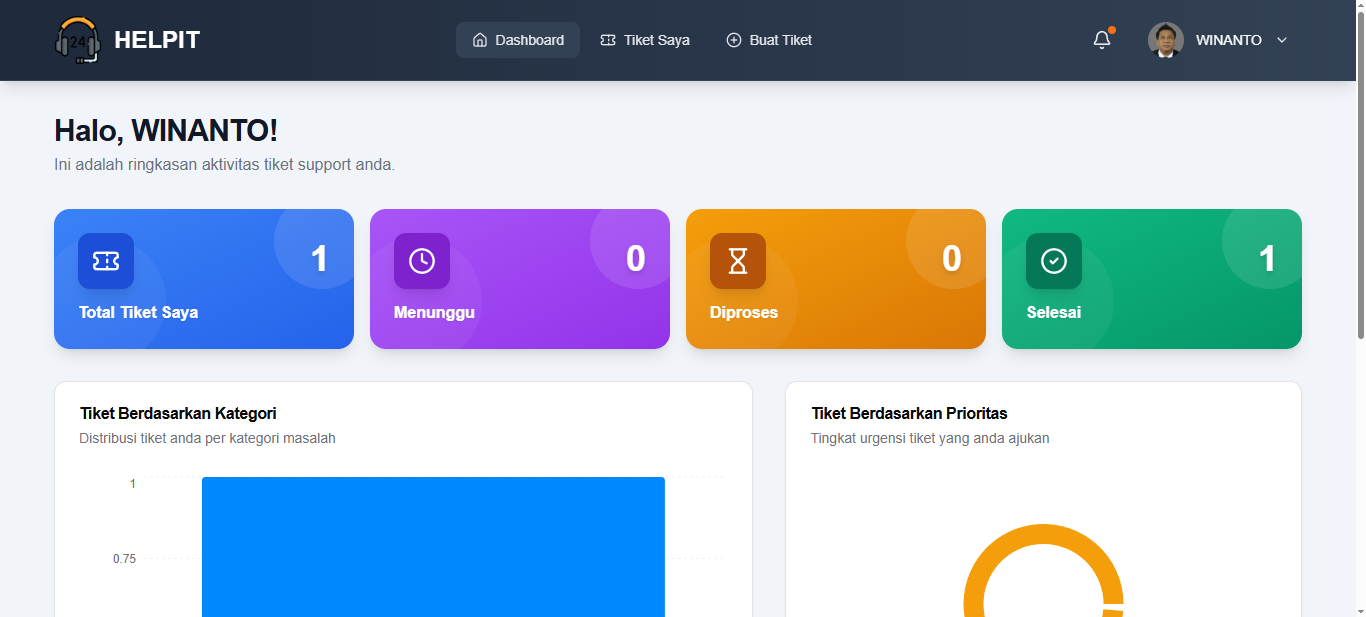Click the Selesai summary card
Image resolution: width=1366 pixels, height=617 pixels.
[1151, 279]
